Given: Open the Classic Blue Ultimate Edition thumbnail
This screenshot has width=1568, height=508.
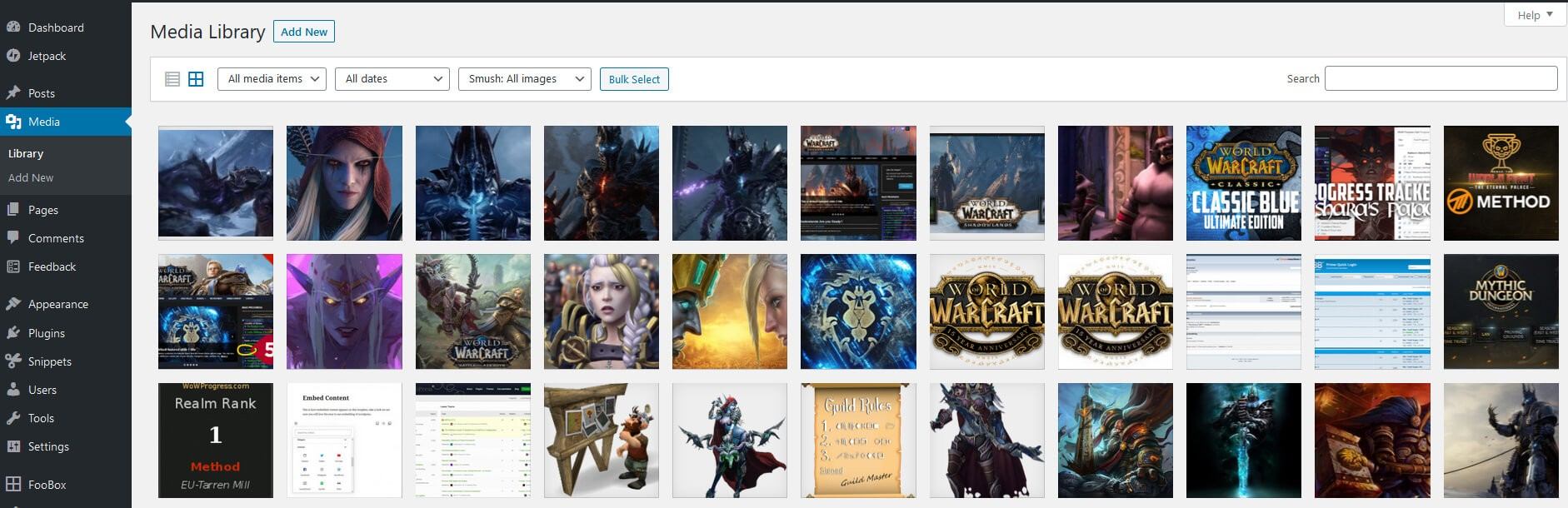Looking at the screenshot, I should (1244, 183).
